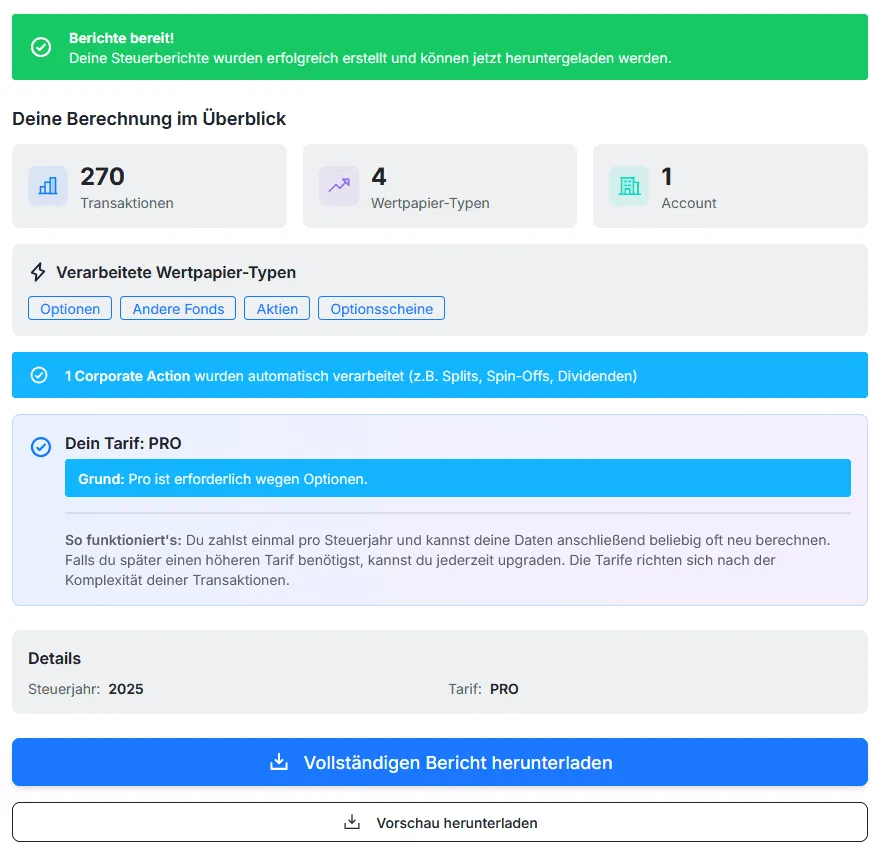Screen dimensions: 874x852
Task: Click the blue check icon beside Dein Tarif: PRO
Action: (41, 447)
